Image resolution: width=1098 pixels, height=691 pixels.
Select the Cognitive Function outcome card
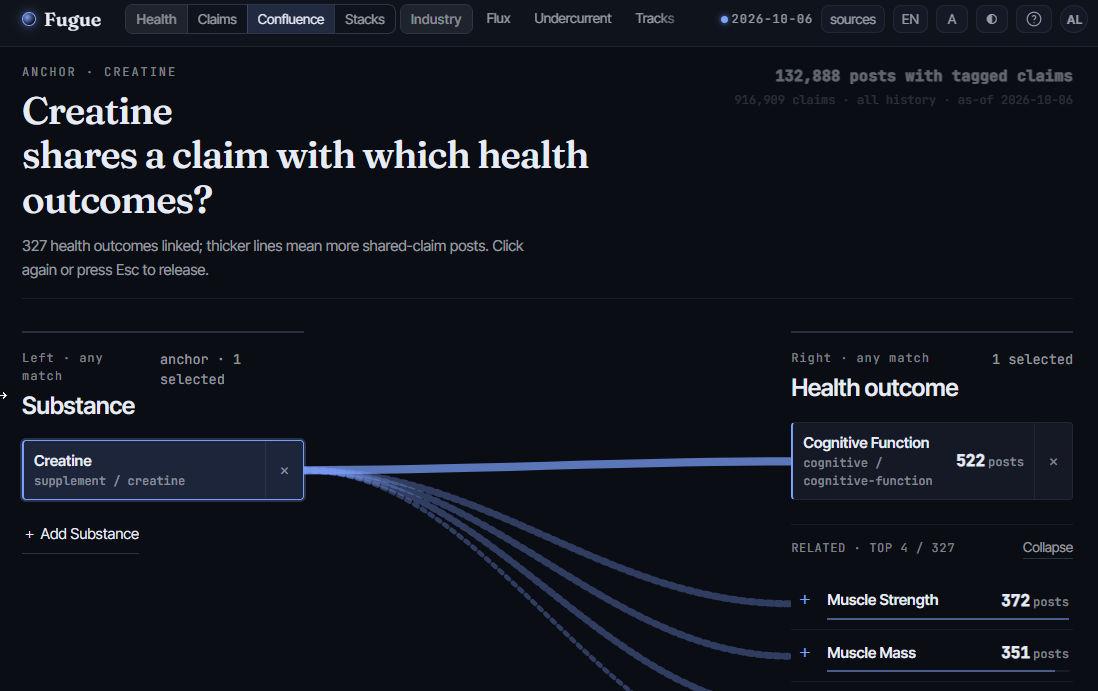click(x=912, y=461)
